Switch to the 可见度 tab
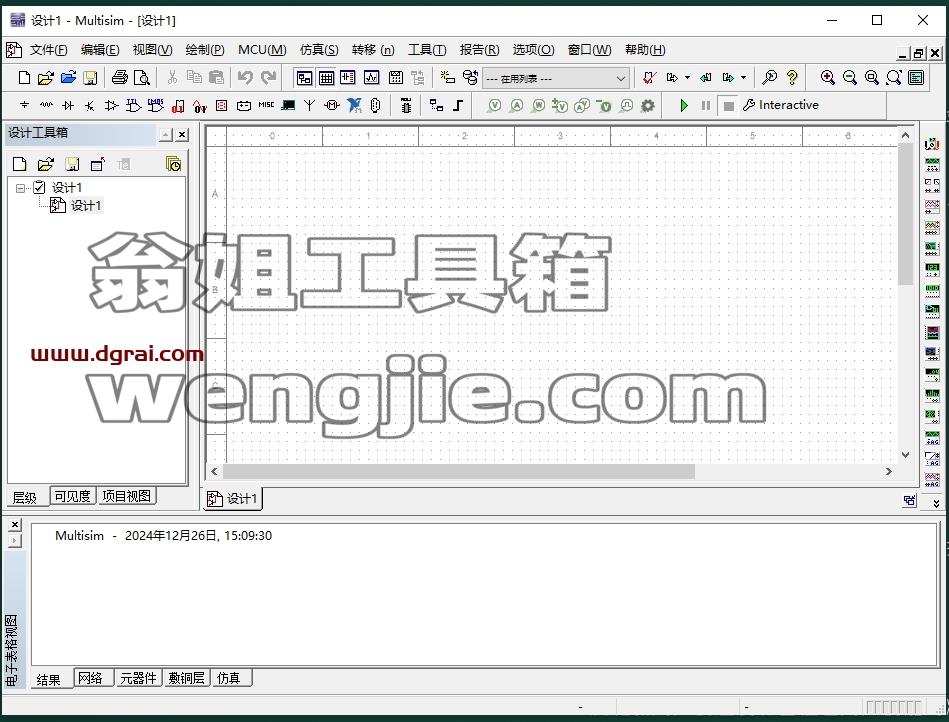Screen dimensions: 949x722 click(x=72, y=496)
